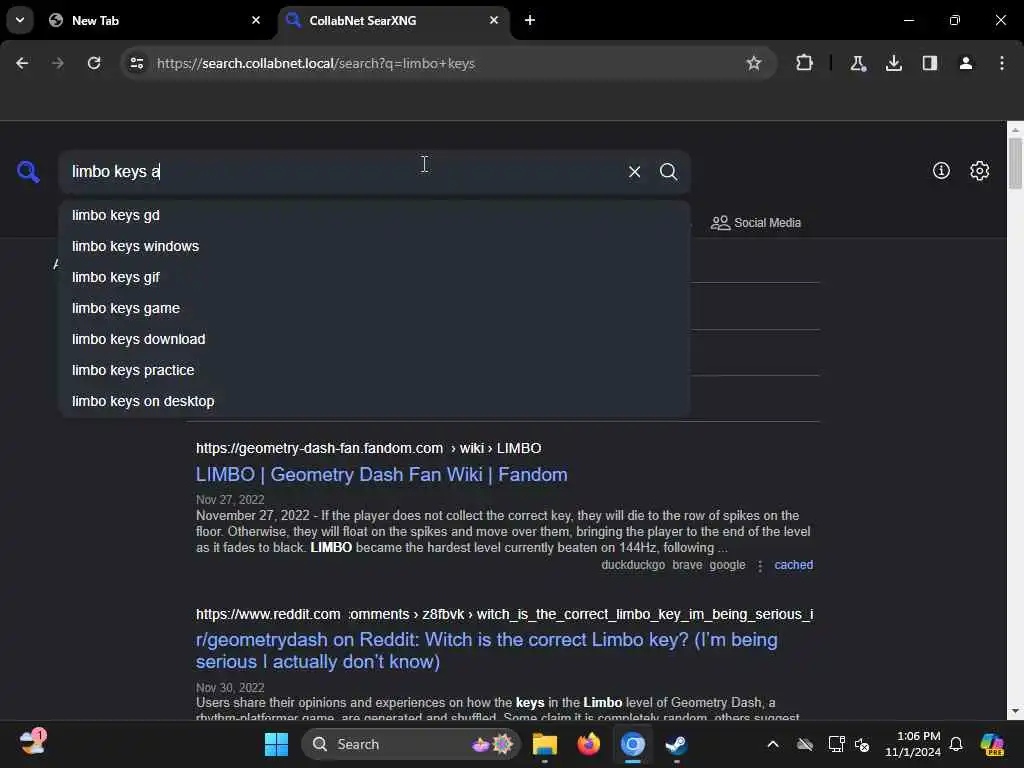Open the www.reddit.com URL link

point(504,615)
